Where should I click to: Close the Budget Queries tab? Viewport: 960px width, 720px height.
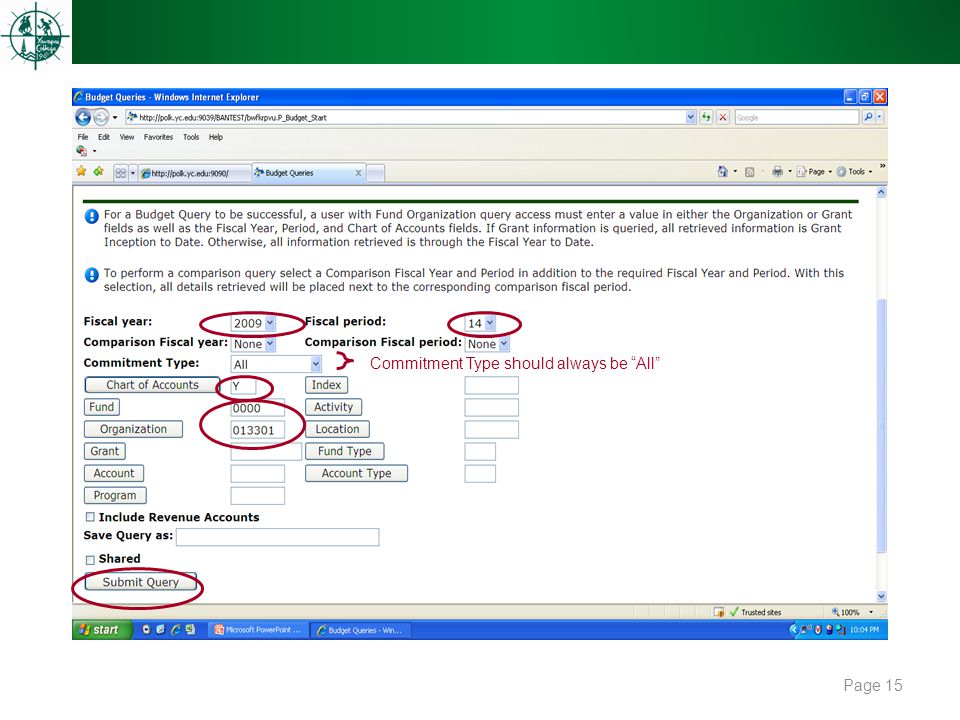click(x=358, y=173)
